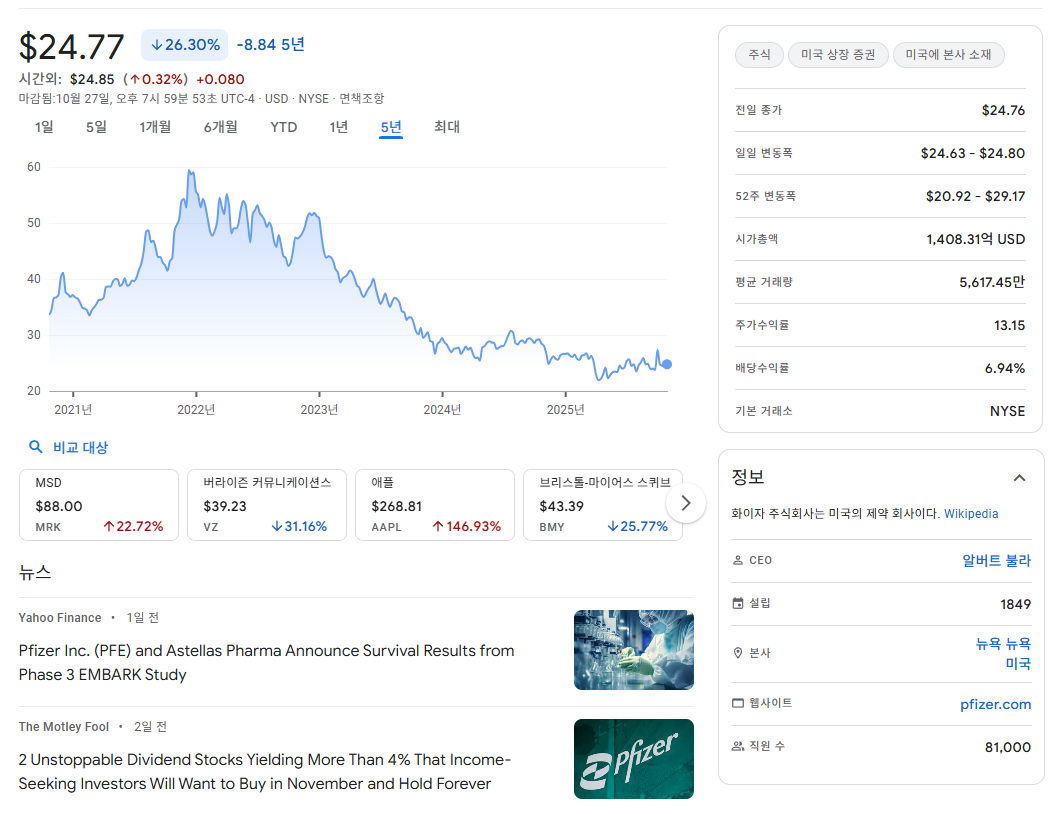Click the 면책조항 disclaimer link
The height and width of the screenshot is (814, 1055).
[x=361, y=99]
